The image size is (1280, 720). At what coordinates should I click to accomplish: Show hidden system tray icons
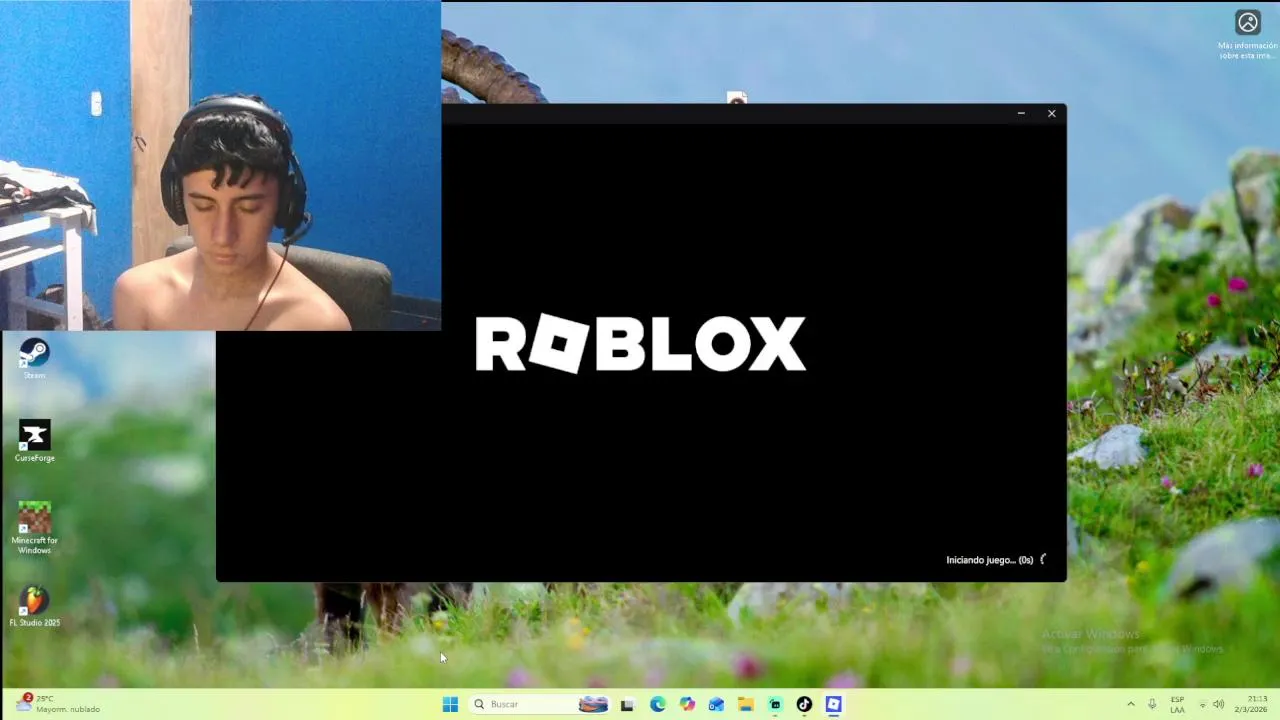[1131, 704]
